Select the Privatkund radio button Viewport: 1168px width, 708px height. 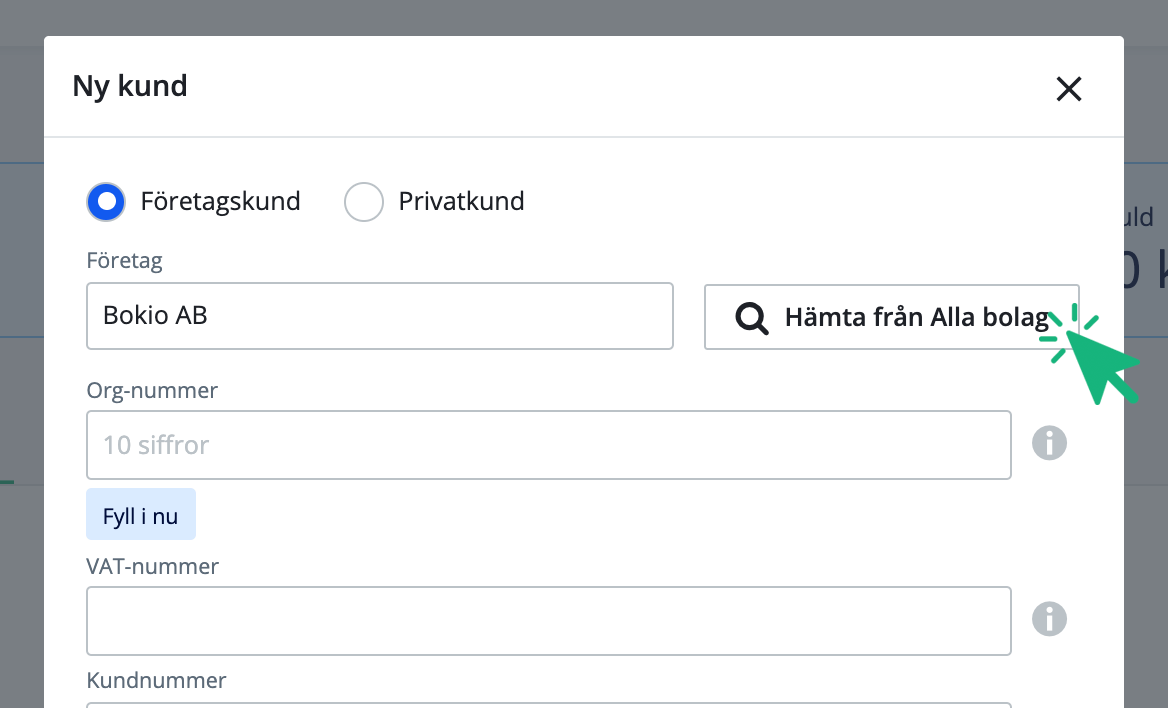click(x=364, y=201)
